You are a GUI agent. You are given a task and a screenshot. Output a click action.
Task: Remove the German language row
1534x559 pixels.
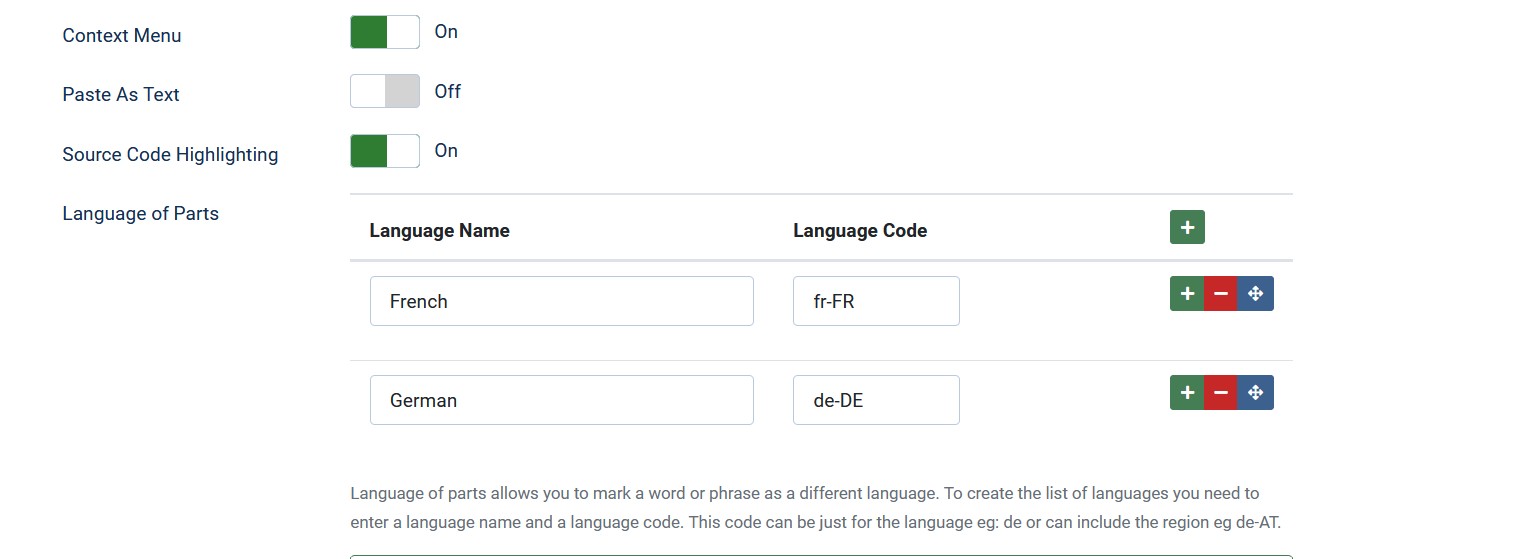[1221, 393]
